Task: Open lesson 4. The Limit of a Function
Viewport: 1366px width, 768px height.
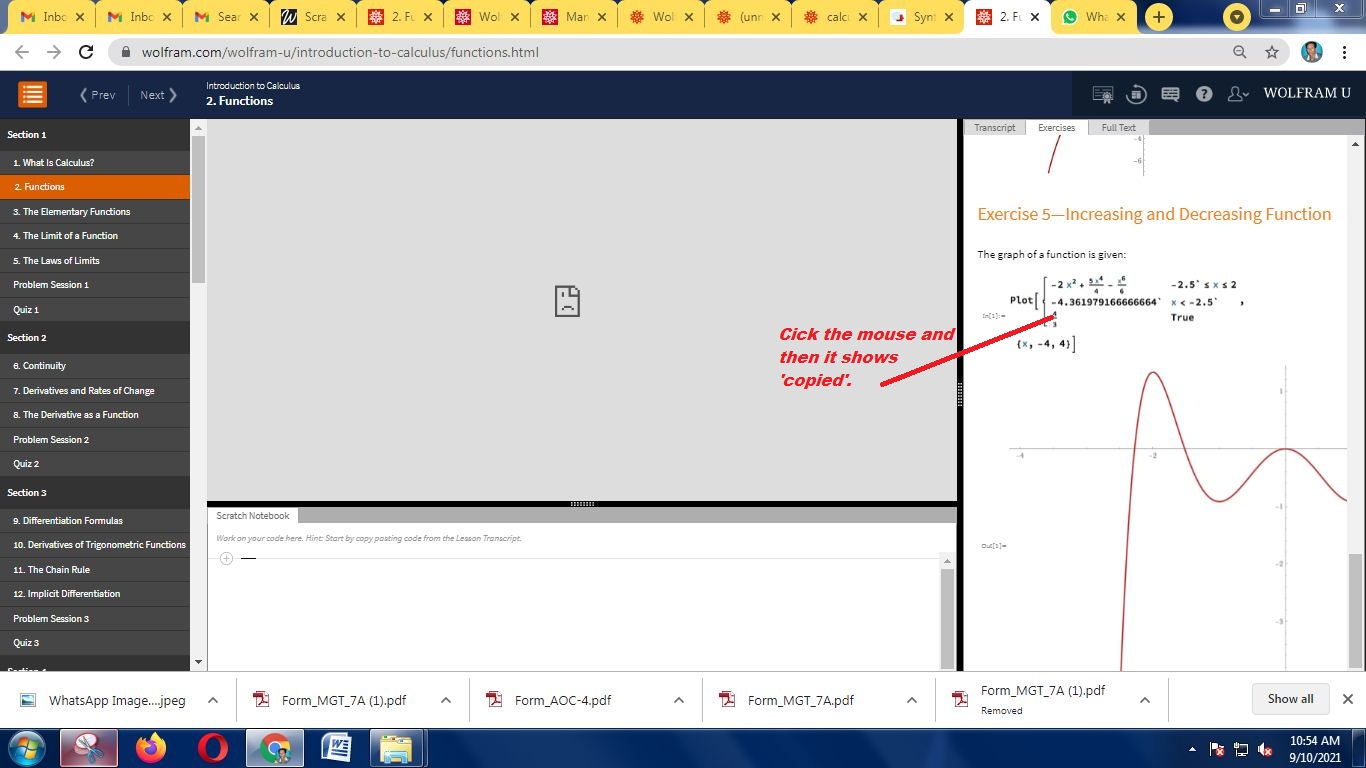Action: (95, 236)
